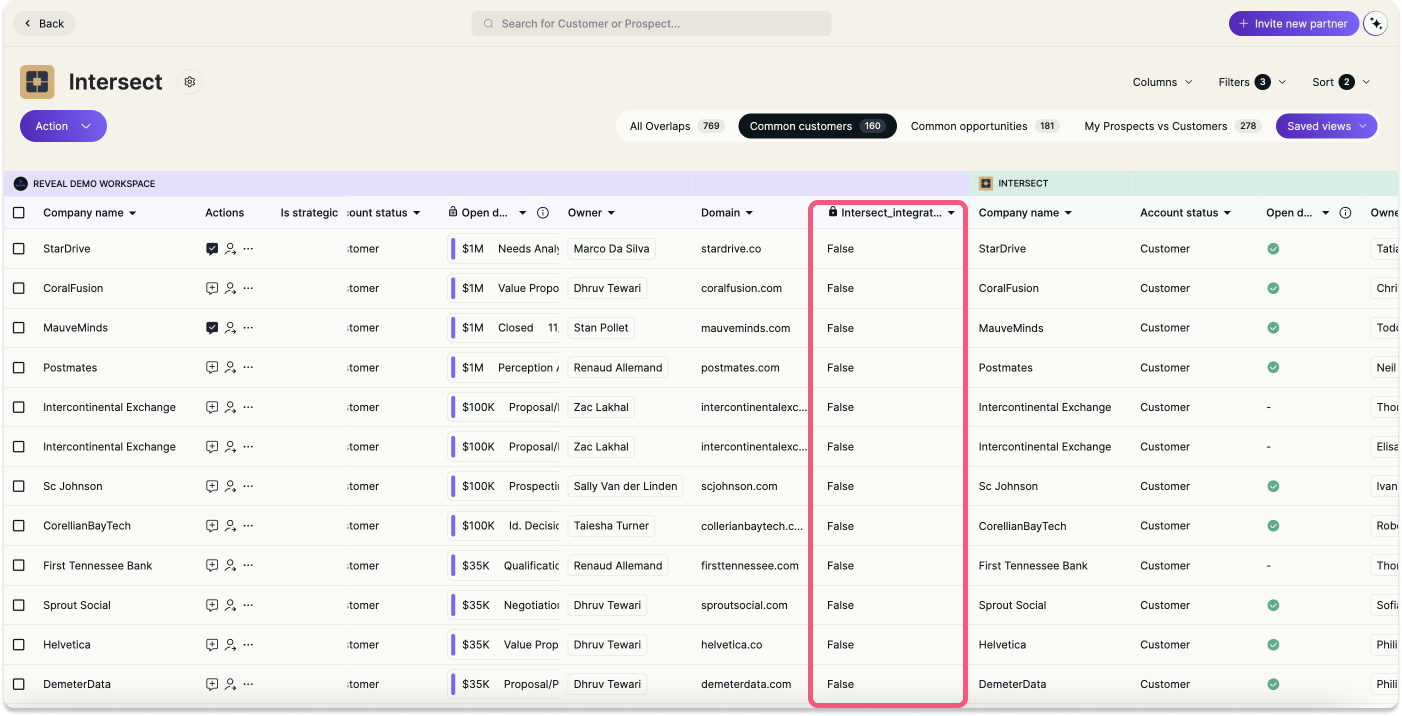
Task: Click the assign person icon for CoralFusion
Action: (x=230, y=288)
